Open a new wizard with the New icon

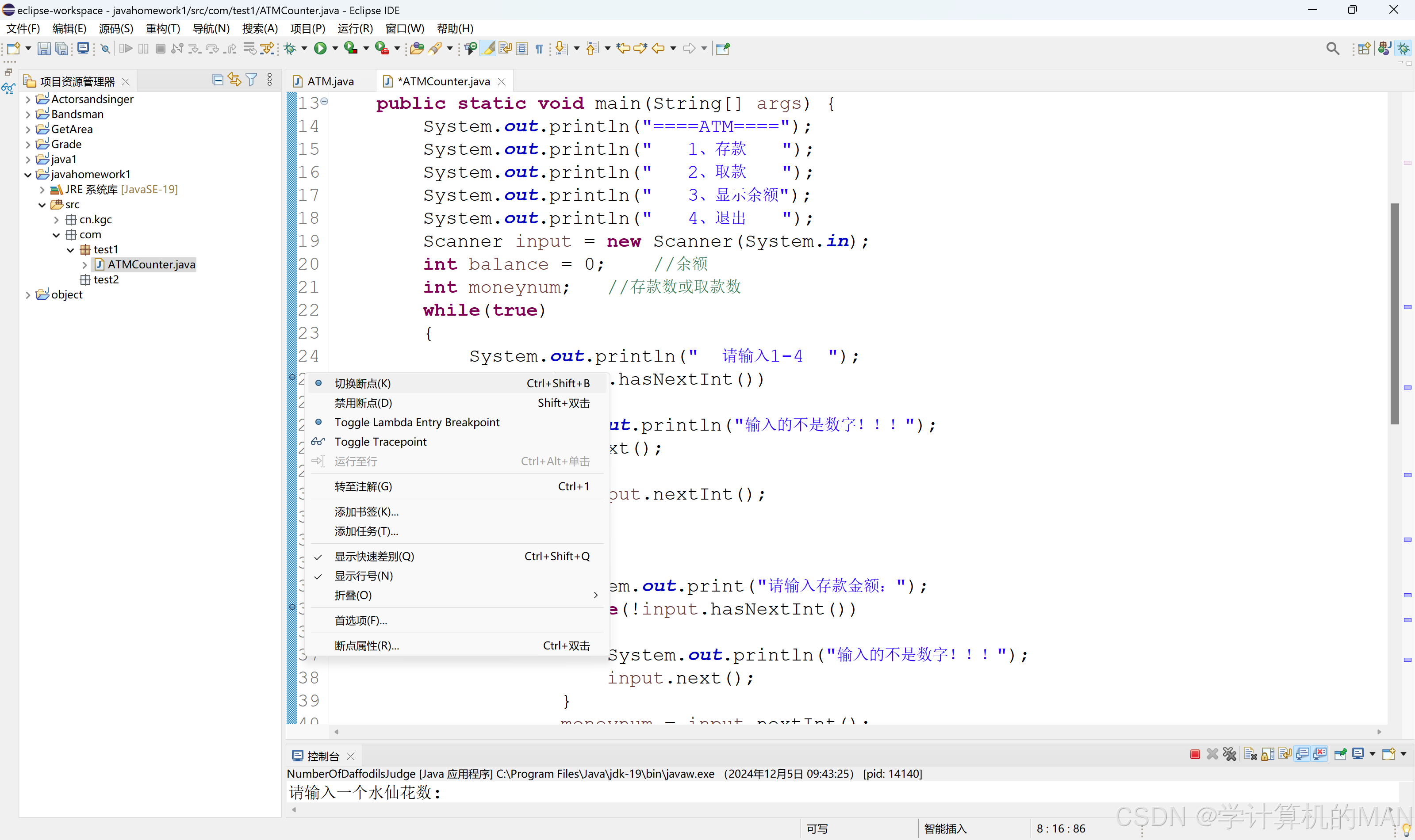pyautogui.click(x=14, y=48)
